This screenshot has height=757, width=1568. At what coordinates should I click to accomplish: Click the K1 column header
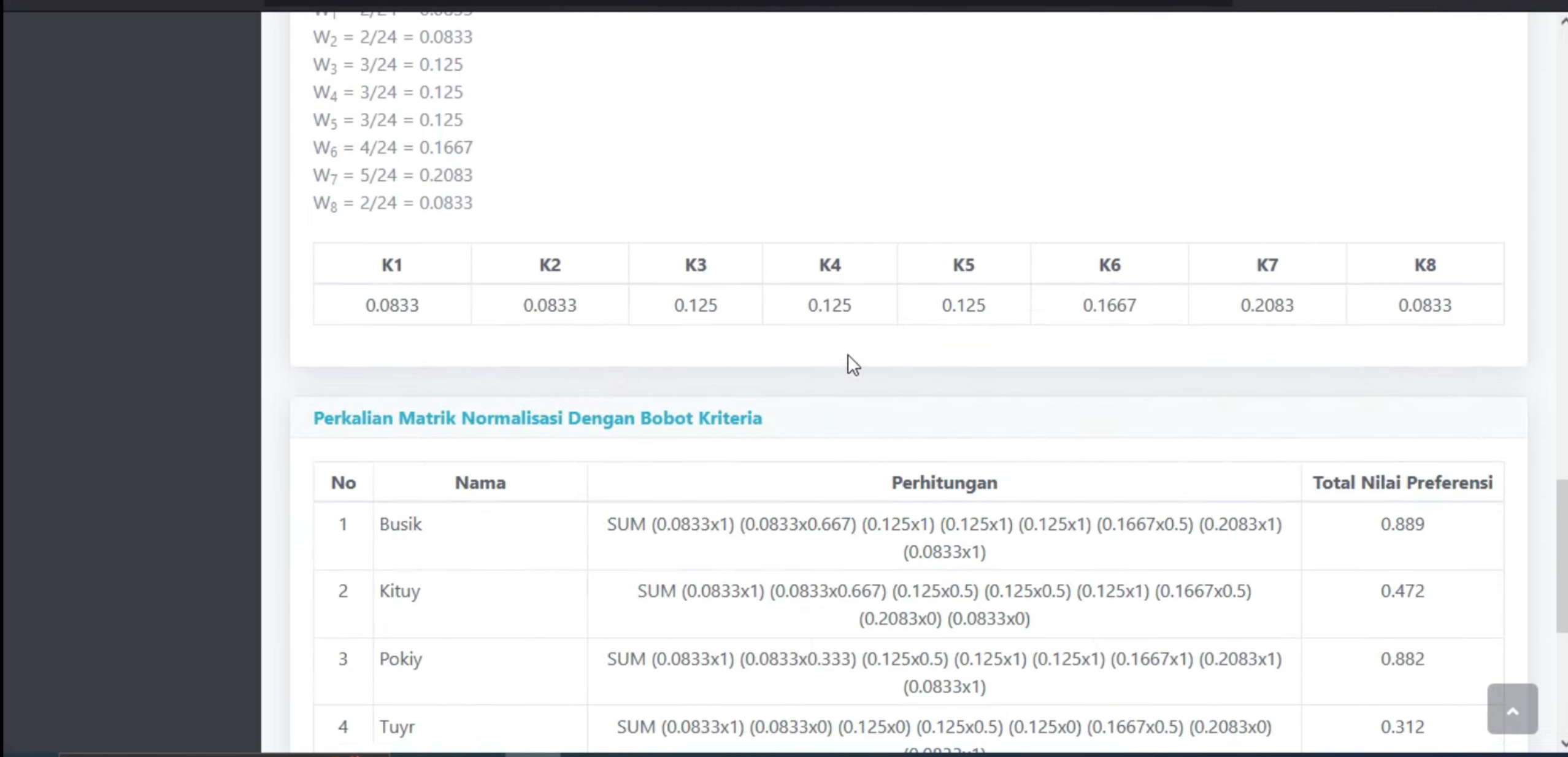point(392,264)
